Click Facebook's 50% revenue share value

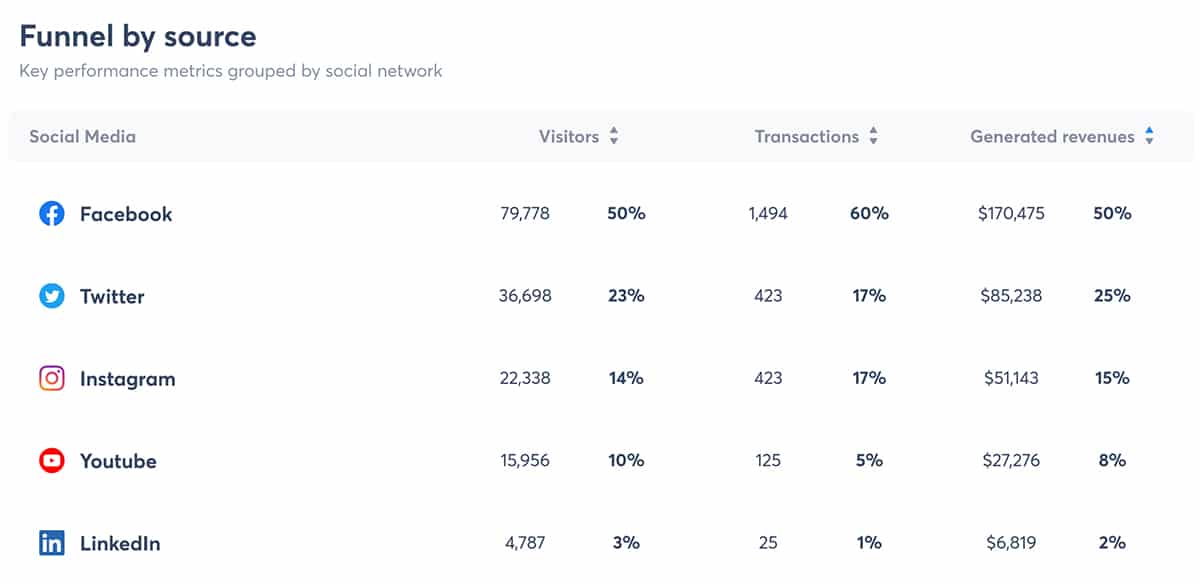pos(1112,213)
